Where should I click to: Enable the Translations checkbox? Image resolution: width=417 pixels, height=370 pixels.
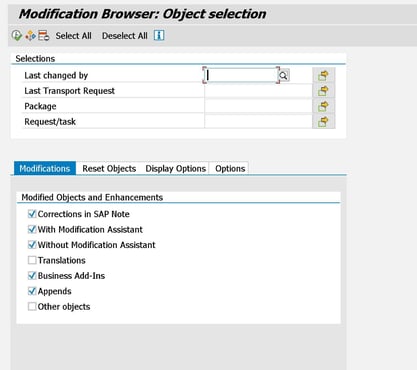(32, 260)
